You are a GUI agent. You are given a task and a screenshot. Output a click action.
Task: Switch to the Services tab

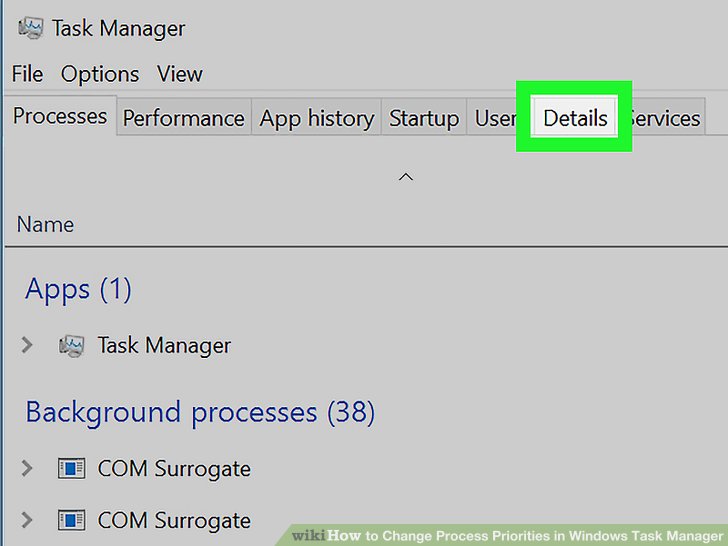[x=664, y=118]
